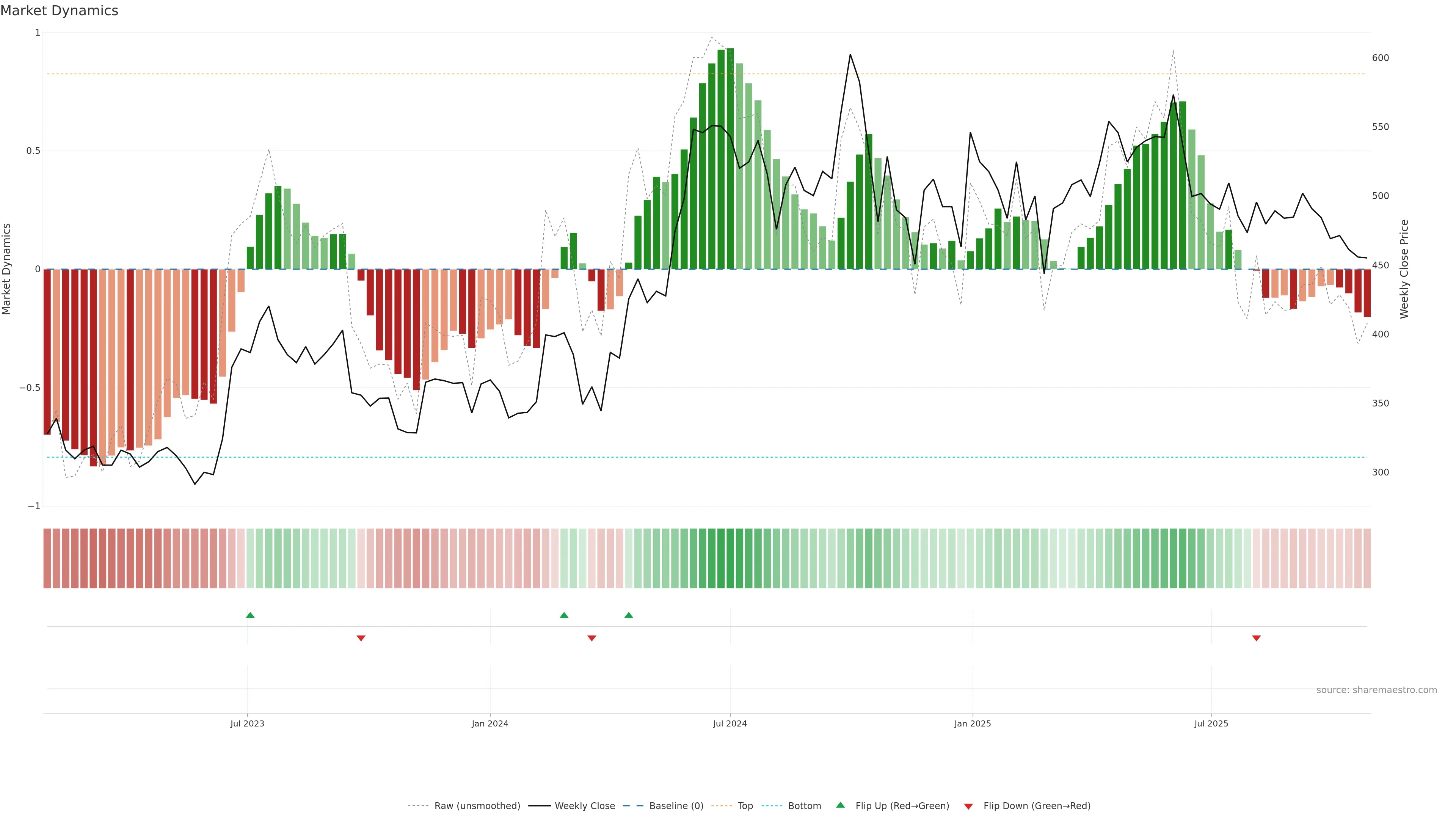The width and height of the screenshot is (1456, 819).
Task: Click the Jan 2025 x-axis label
Action: (972, 723)
